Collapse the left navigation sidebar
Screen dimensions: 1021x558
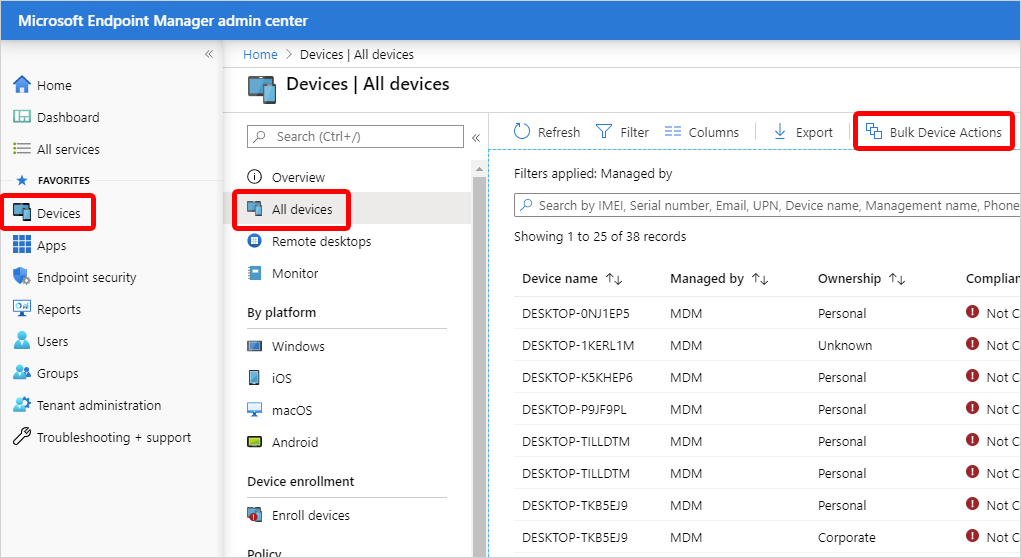tap(209, 54)
